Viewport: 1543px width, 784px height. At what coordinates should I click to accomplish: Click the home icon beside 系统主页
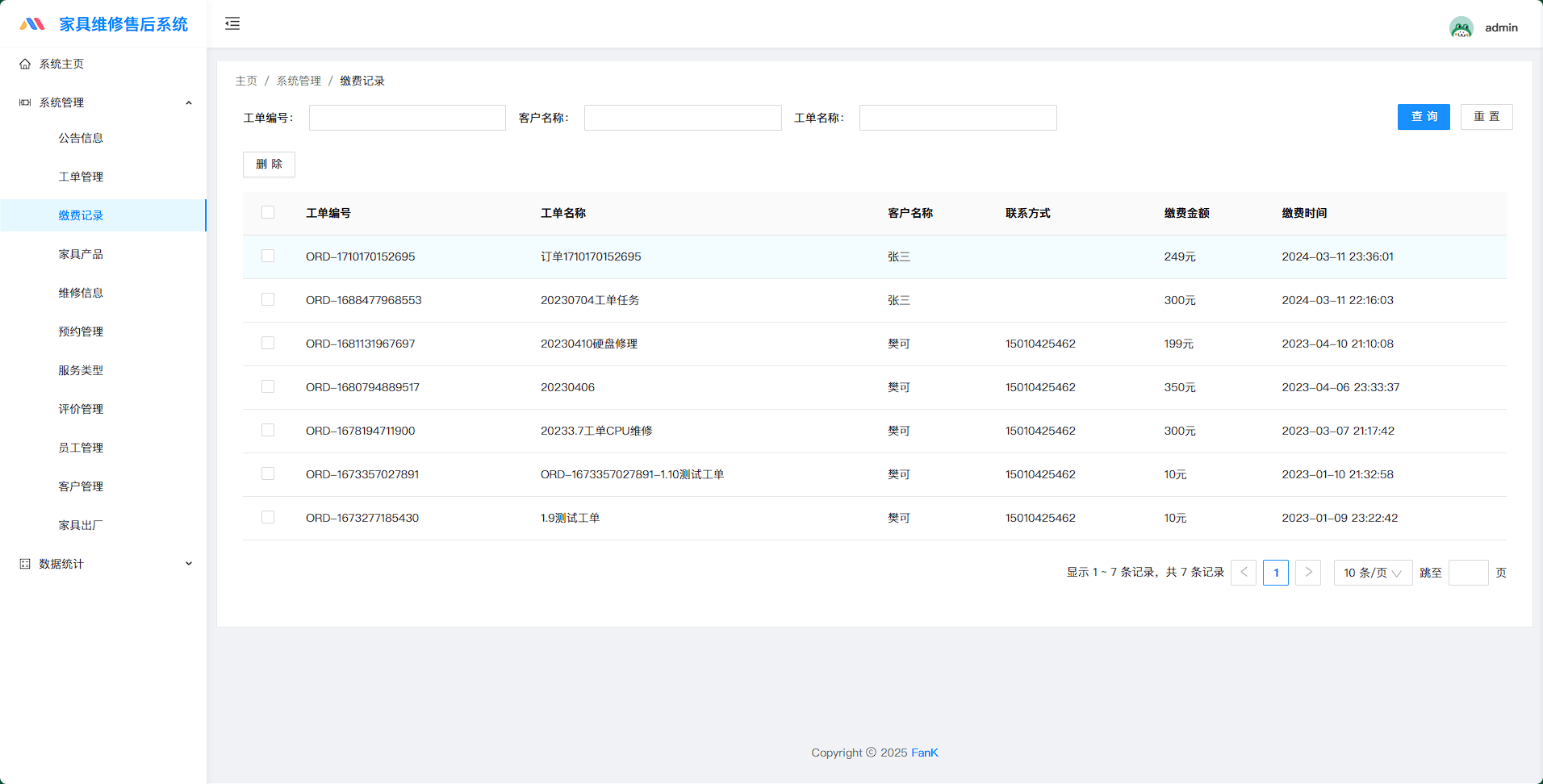(x=25, y=64)
